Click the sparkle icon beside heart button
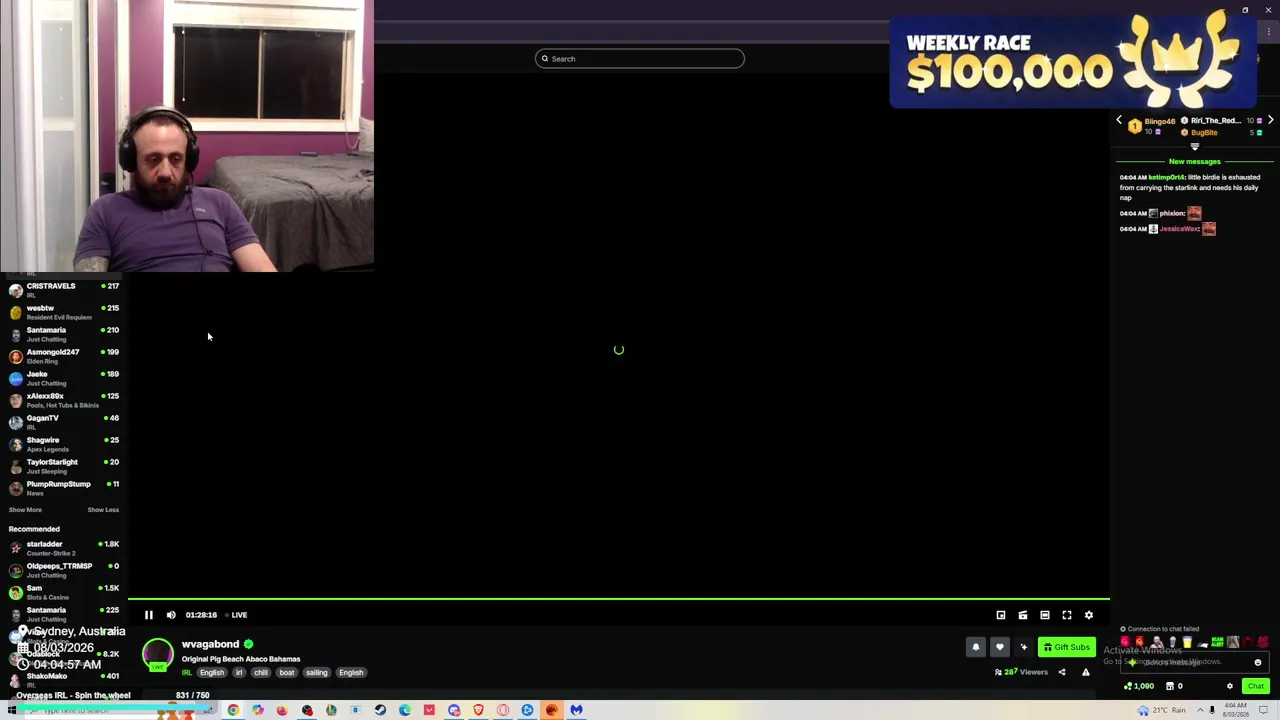 pyautogui.click(x=1023, y=647)
